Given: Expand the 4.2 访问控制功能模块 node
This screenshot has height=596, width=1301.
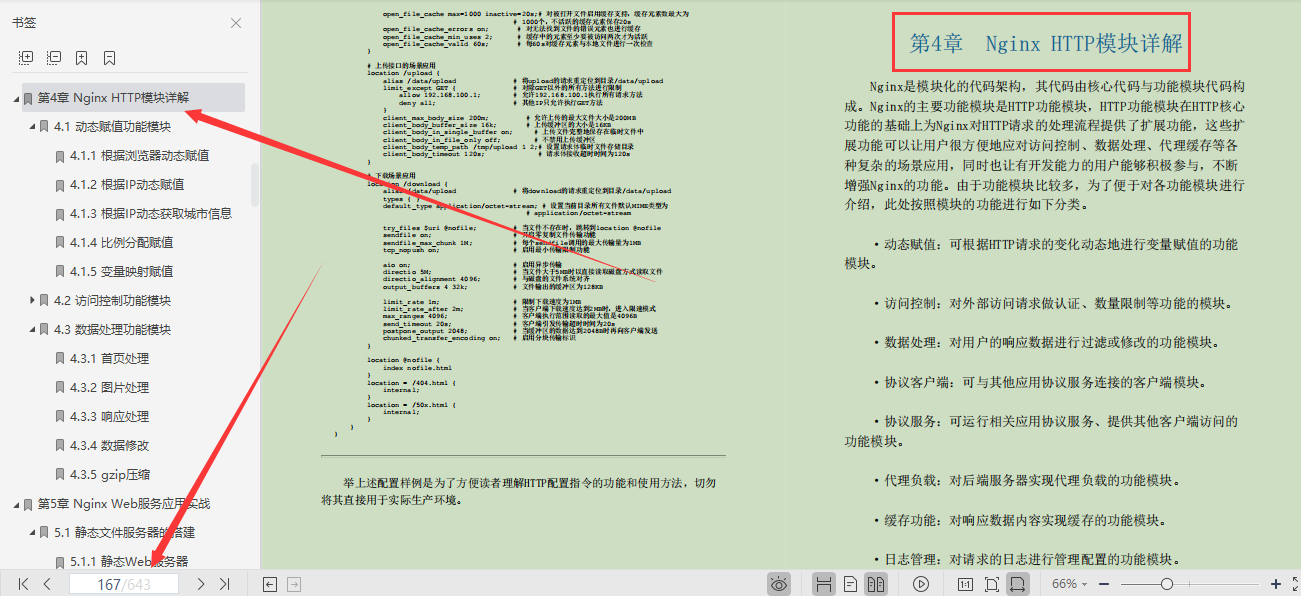Looking at the screenshot, I should point(33,300).
